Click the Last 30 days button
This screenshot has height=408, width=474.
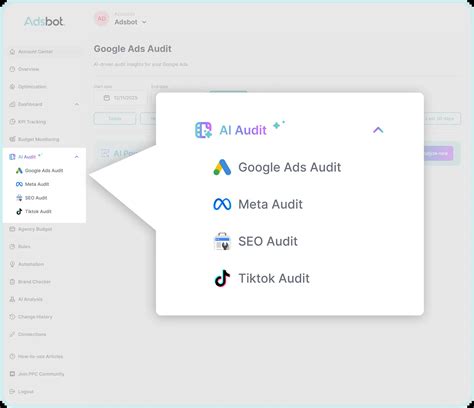pos(442,119)
